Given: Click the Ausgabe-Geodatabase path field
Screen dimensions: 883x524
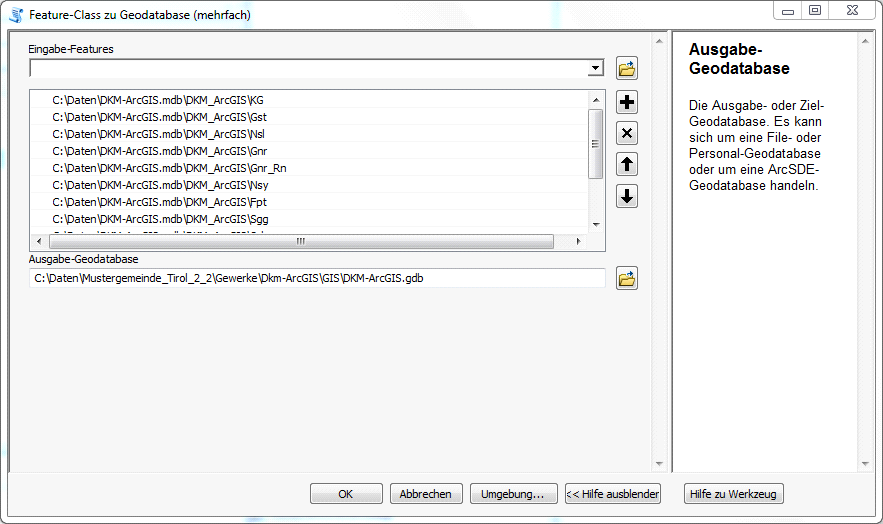Looking at the screenshot, I should point(318,279).
